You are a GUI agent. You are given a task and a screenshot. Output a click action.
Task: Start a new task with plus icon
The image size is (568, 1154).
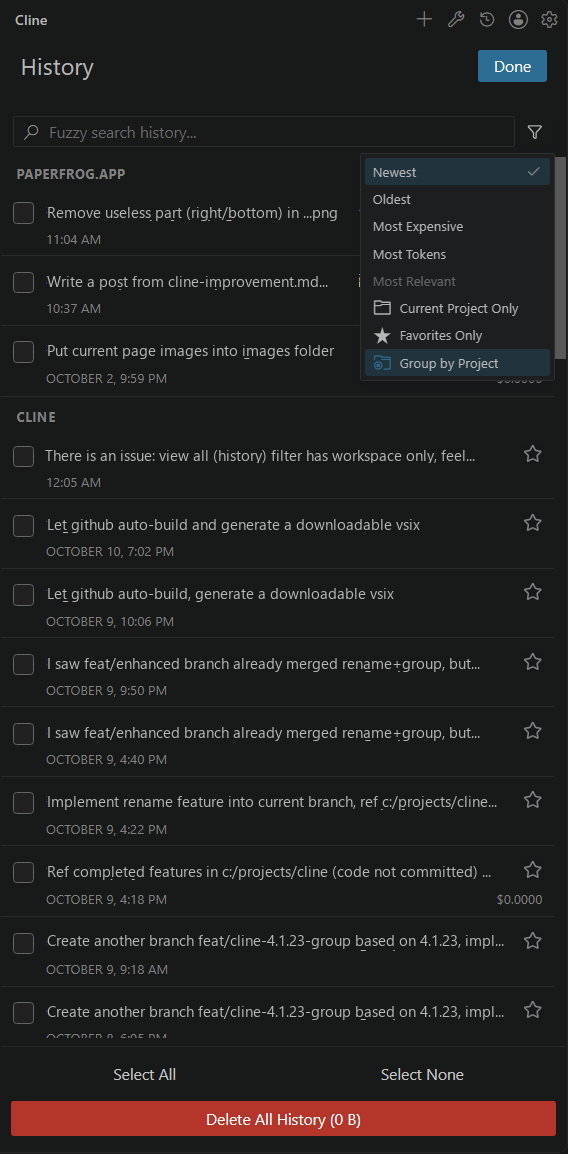click(424, 20)
